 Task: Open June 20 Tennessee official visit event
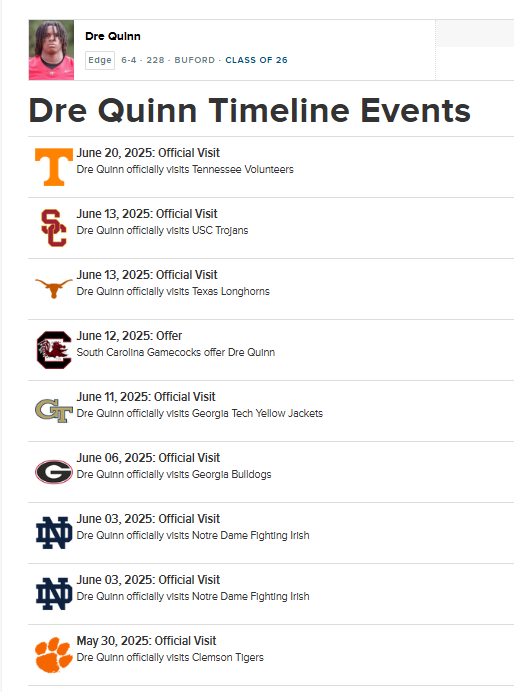(x=271, y=167)
